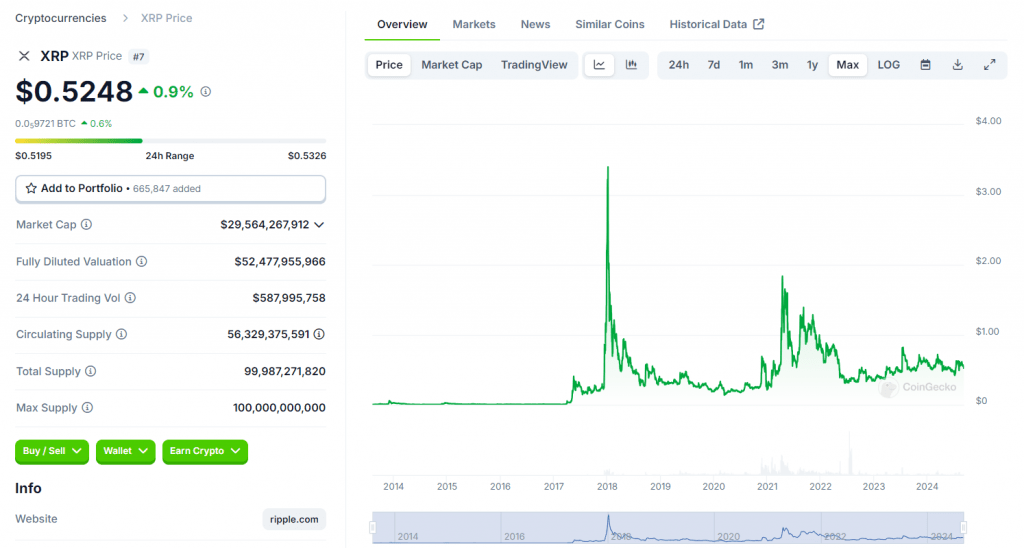Expand chart to fullscreen
The image size is (1024, 548).
[989, 65]
